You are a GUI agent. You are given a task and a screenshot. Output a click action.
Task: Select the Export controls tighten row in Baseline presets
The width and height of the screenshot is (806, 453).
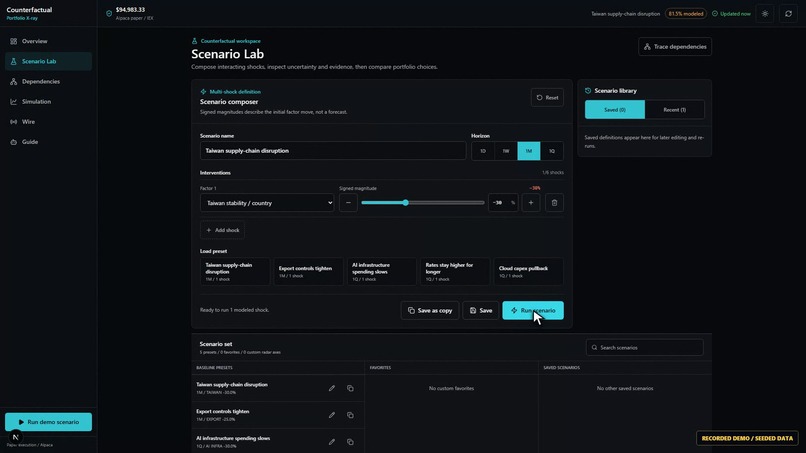(x=278, y=415)
